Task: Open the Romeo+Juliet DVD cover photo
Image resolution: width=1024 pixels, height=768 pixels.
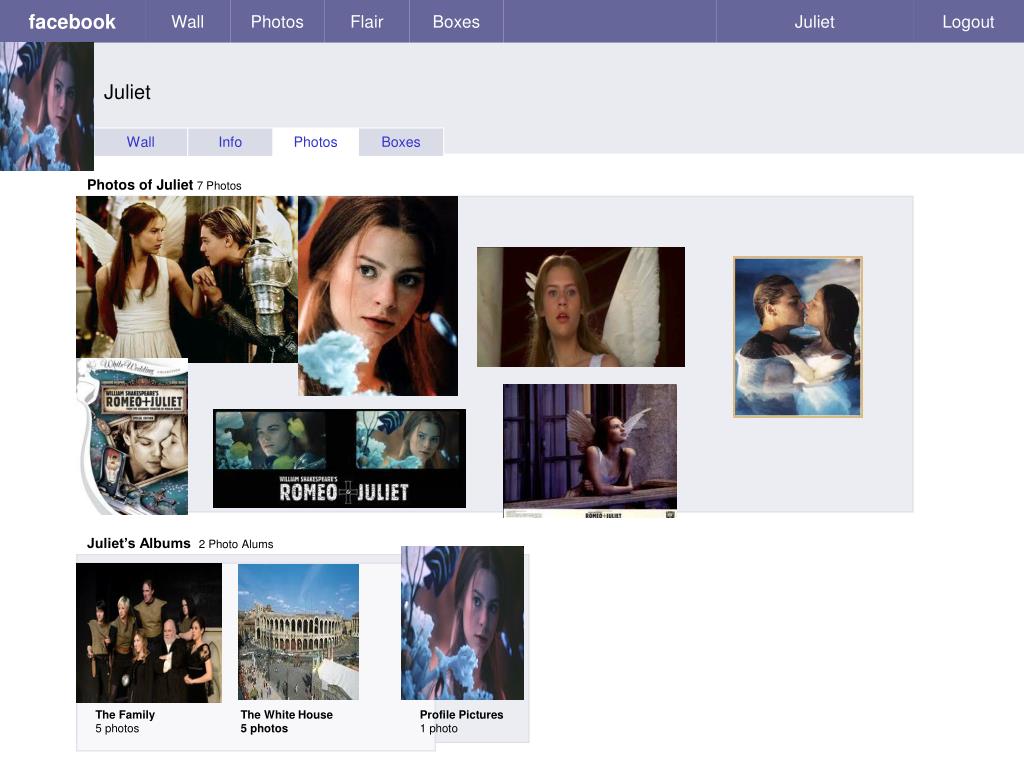Action: pos(133,436)
